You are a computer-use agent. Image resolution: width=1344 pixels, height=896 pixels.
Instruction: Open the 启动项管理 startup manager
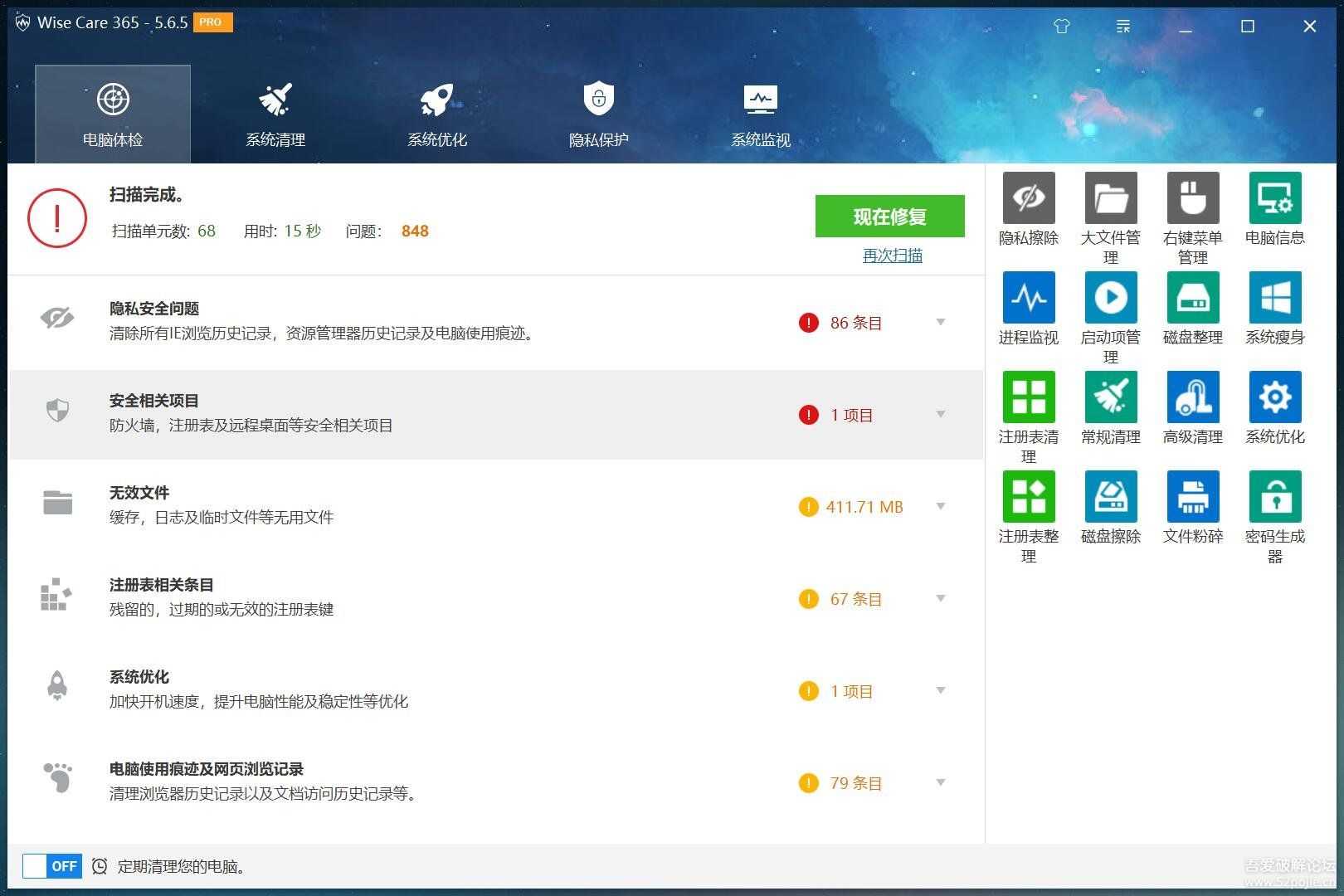click(1110, 299)
